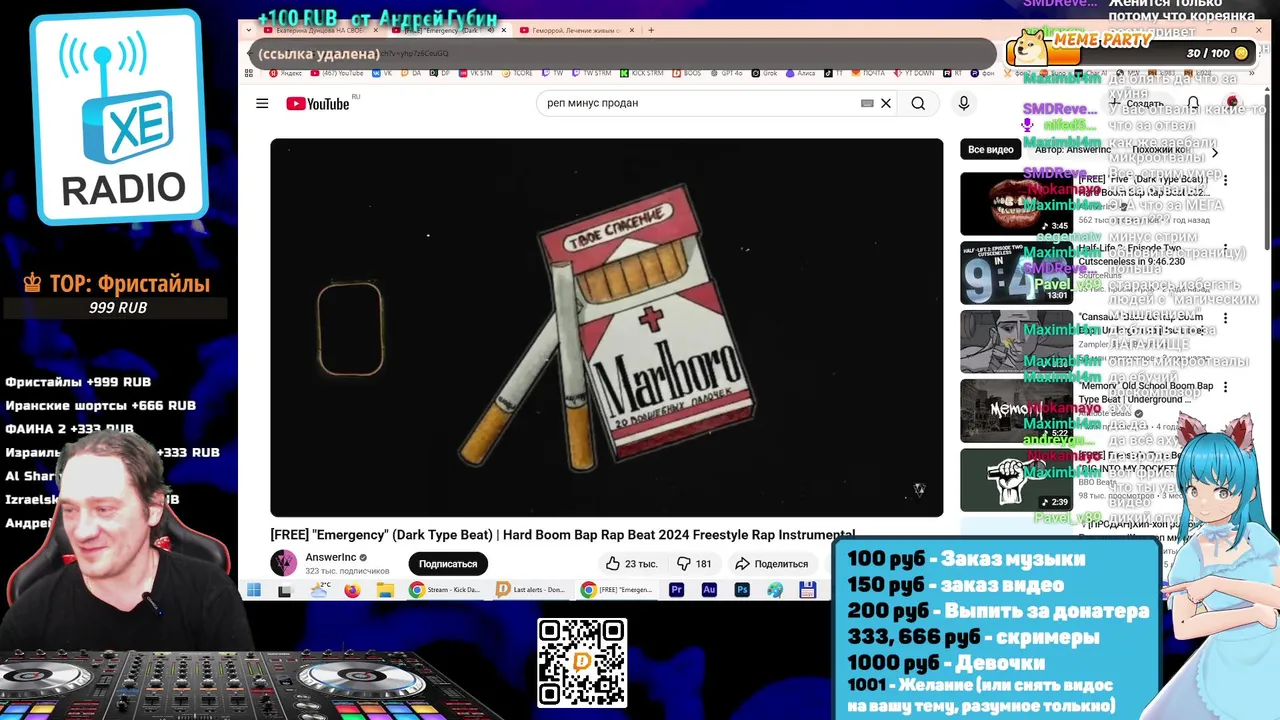Open the floppy disk app on taskbar
This screenshot has height=720, width=1280.
click(807, 590)
